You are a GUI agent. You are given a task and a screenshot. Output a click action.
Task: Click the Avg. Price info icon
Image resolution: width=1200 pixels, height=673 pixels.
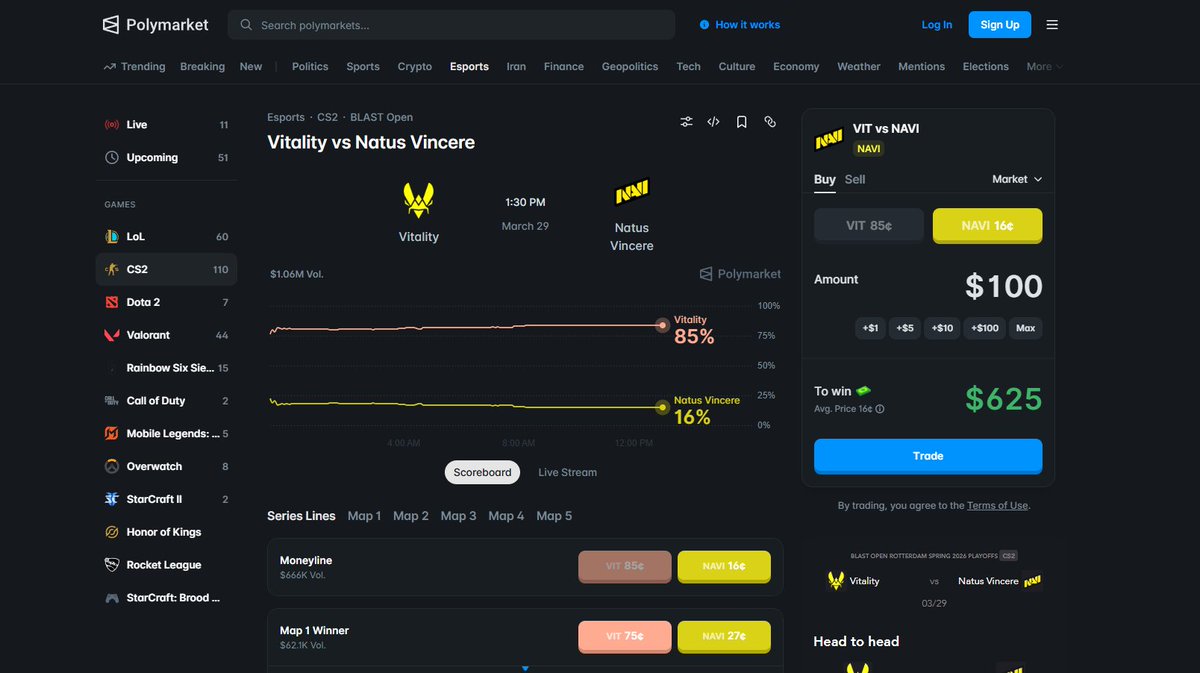(880, 409)
